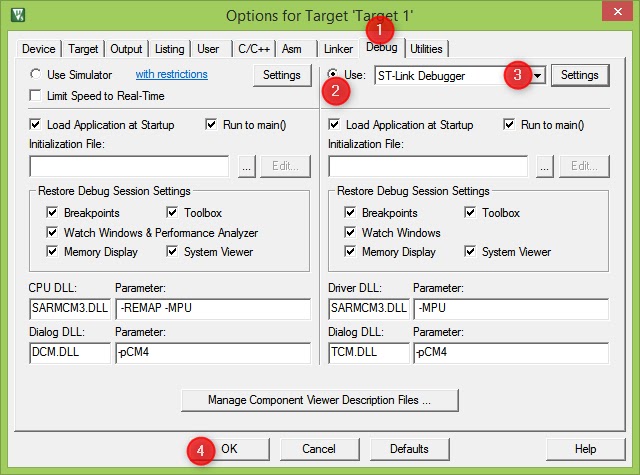640x475 pixels.
Task: Browse for simulator initialization file
Action: (247, 166)
